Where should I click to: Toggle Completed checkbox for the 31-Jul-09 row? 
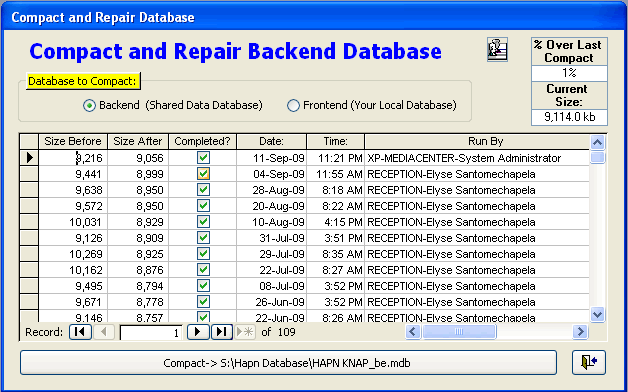pyautogui.click(x=203, y=238)
